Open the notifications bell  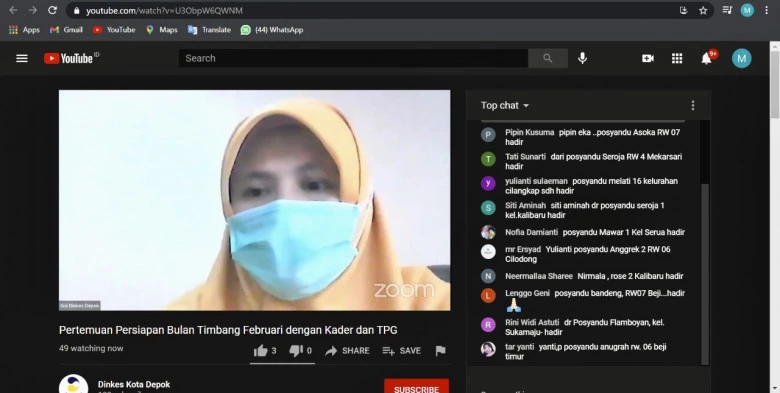(x=706, y=59)
